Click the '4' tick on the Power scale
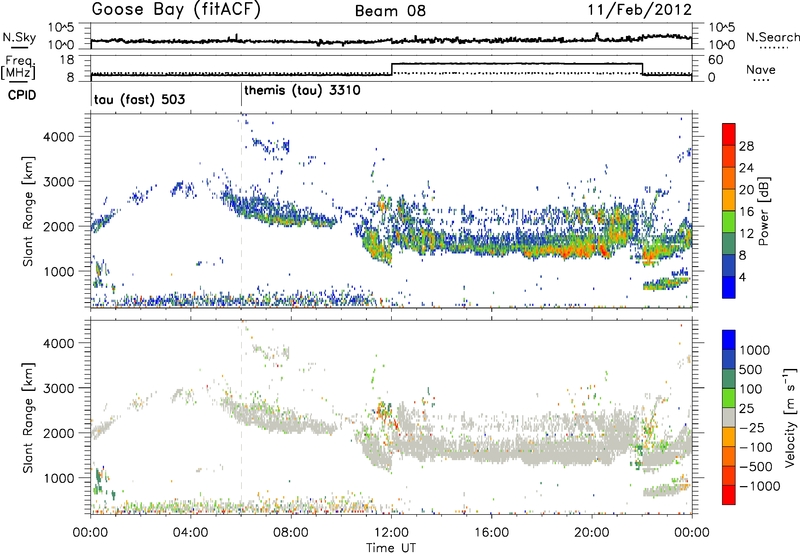The image size is (800, 554). [x=742, y=277]
